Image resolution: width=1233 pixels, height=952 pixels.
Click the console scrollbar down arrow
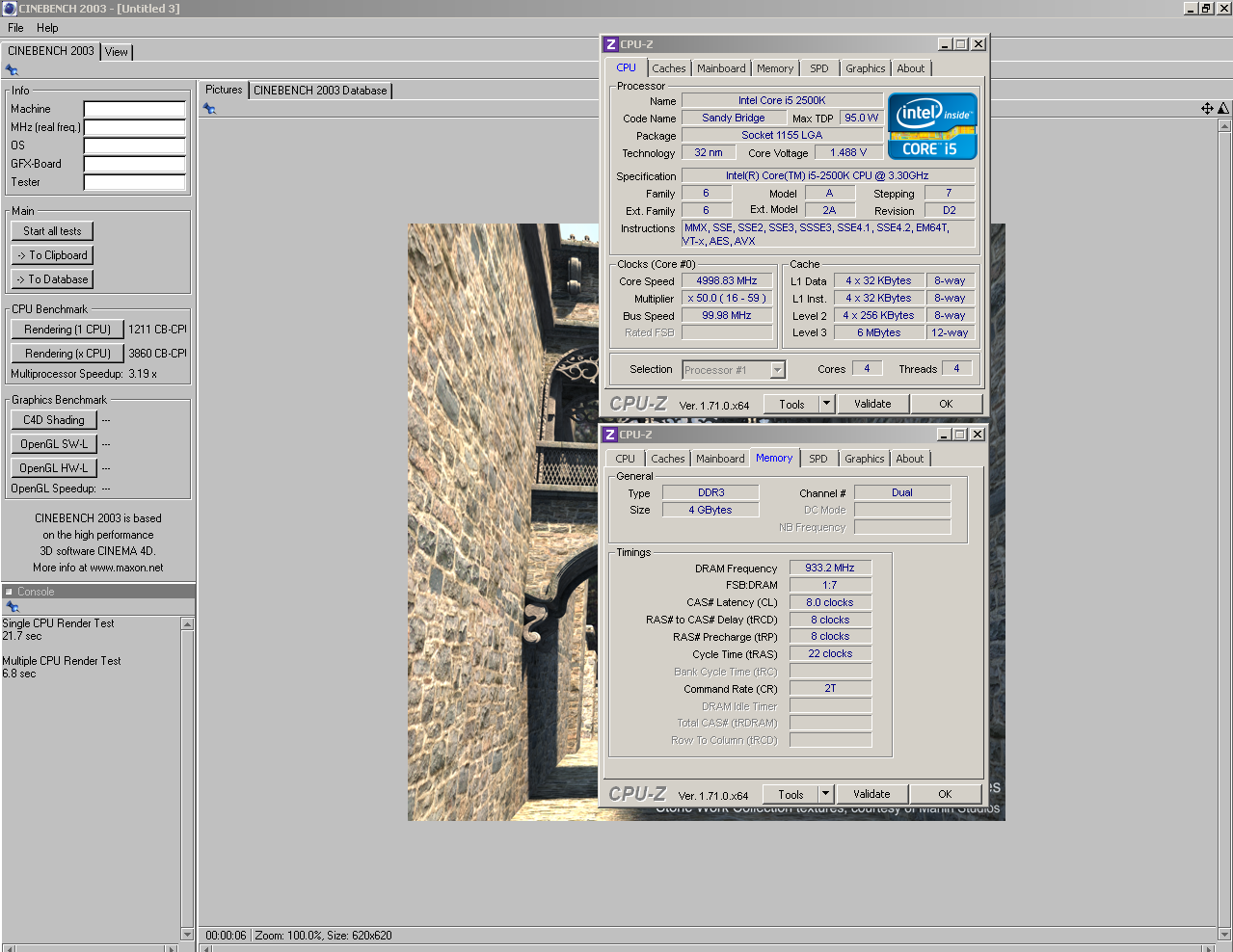pos(187,934)
